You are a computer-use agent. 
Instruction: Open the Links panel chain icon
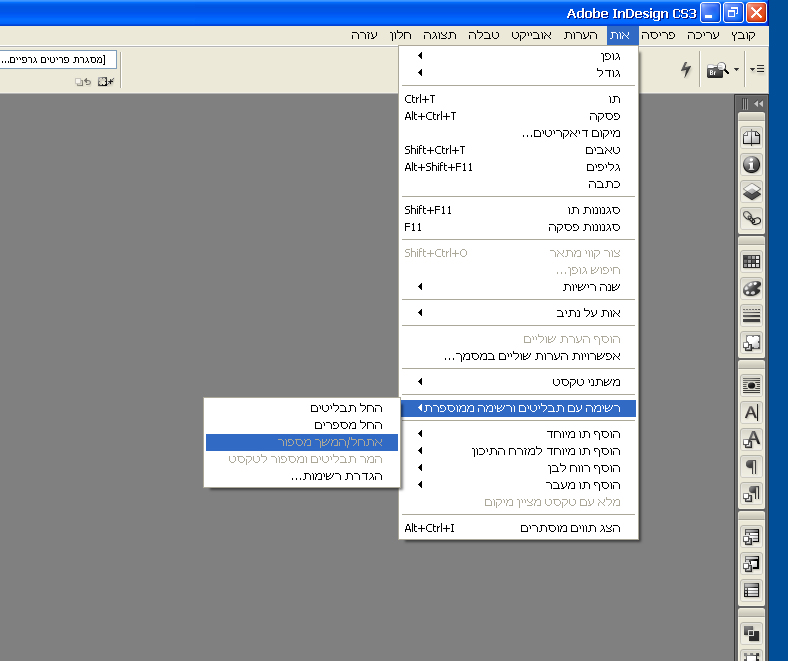(751, 219)
